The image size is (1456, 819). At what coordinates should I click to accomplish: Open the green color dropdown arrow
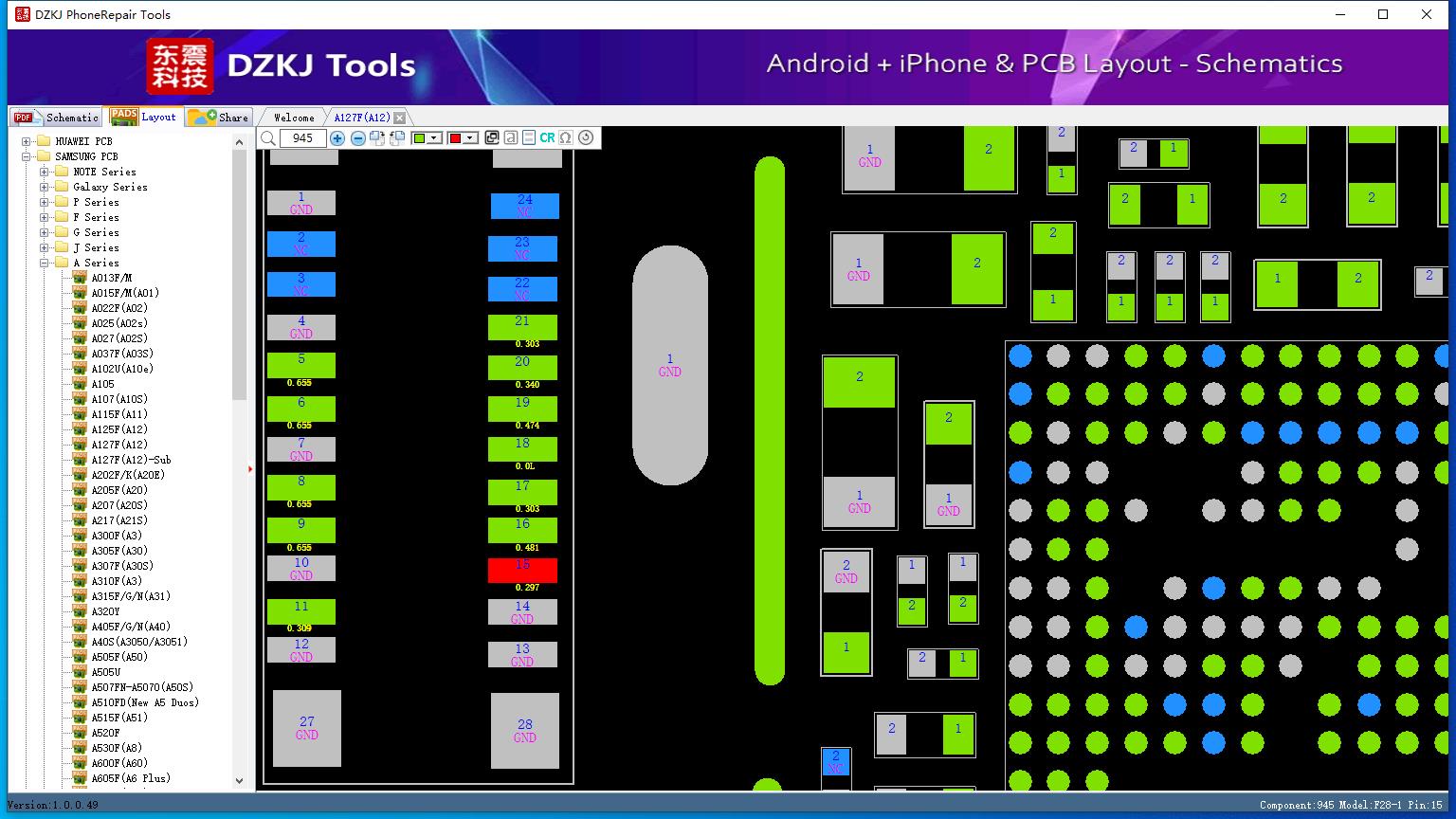click(434, 138)
